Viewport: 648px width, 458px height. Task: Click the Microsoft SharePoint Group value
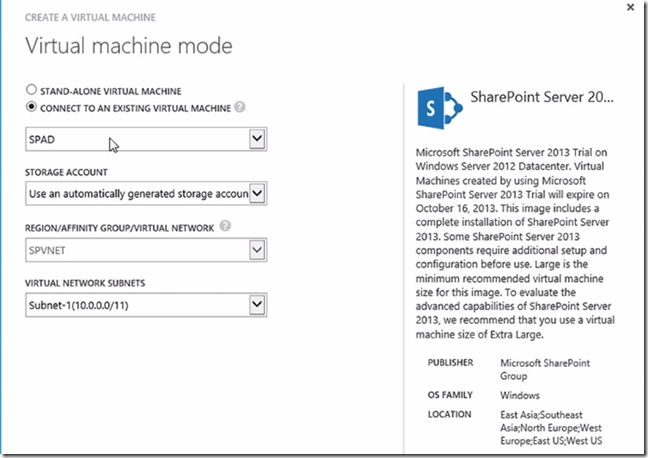click(x=545, y=370)
